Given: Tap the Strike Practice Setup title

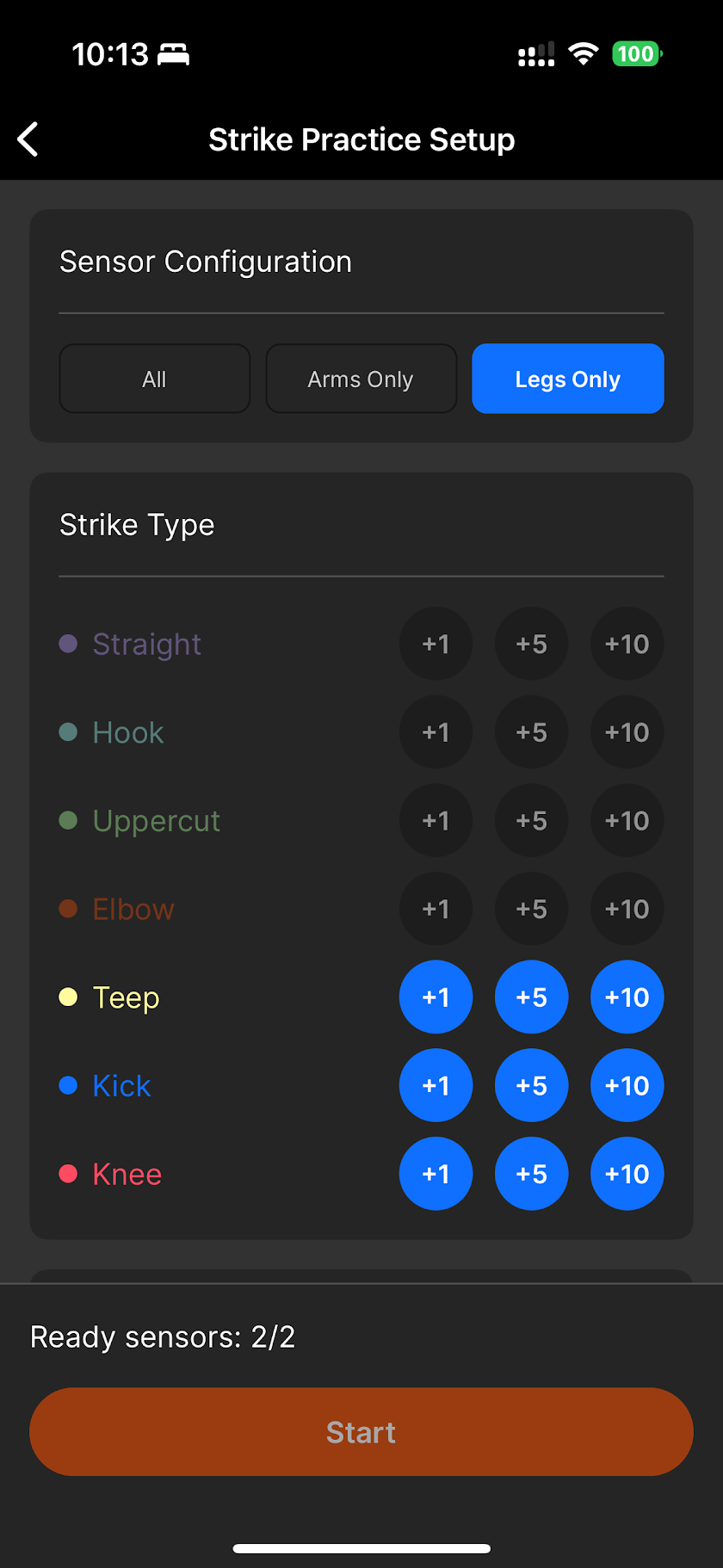Looking at the screenshot, I should (361, 139).
